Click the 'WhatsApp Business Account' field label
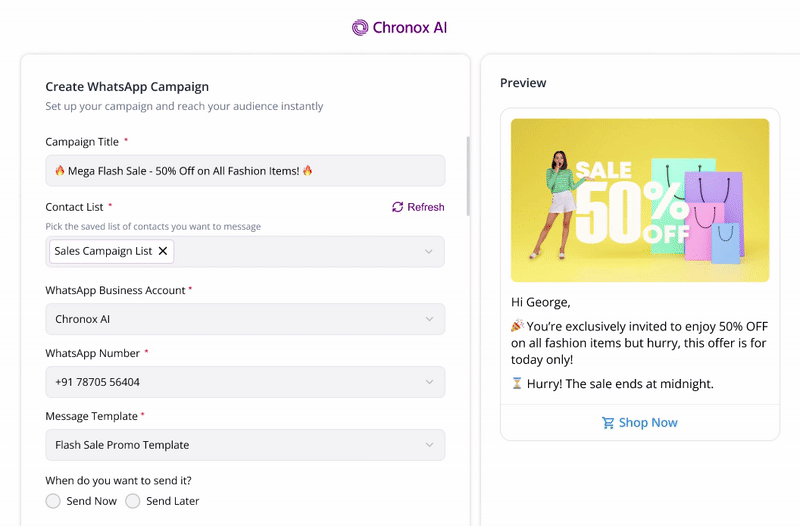The width and height of the screenshot is (800, 526). [x=115, y=290]
